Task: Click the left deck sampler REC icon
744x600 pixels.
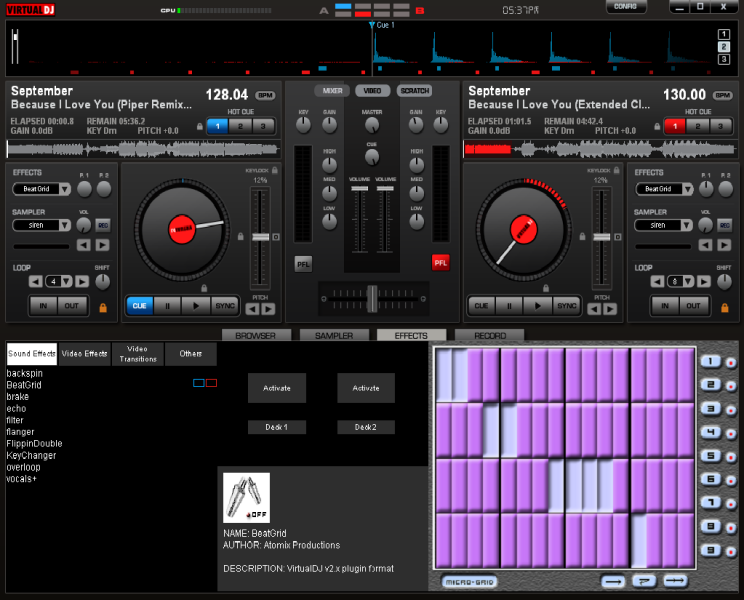Action: [102, 225]
